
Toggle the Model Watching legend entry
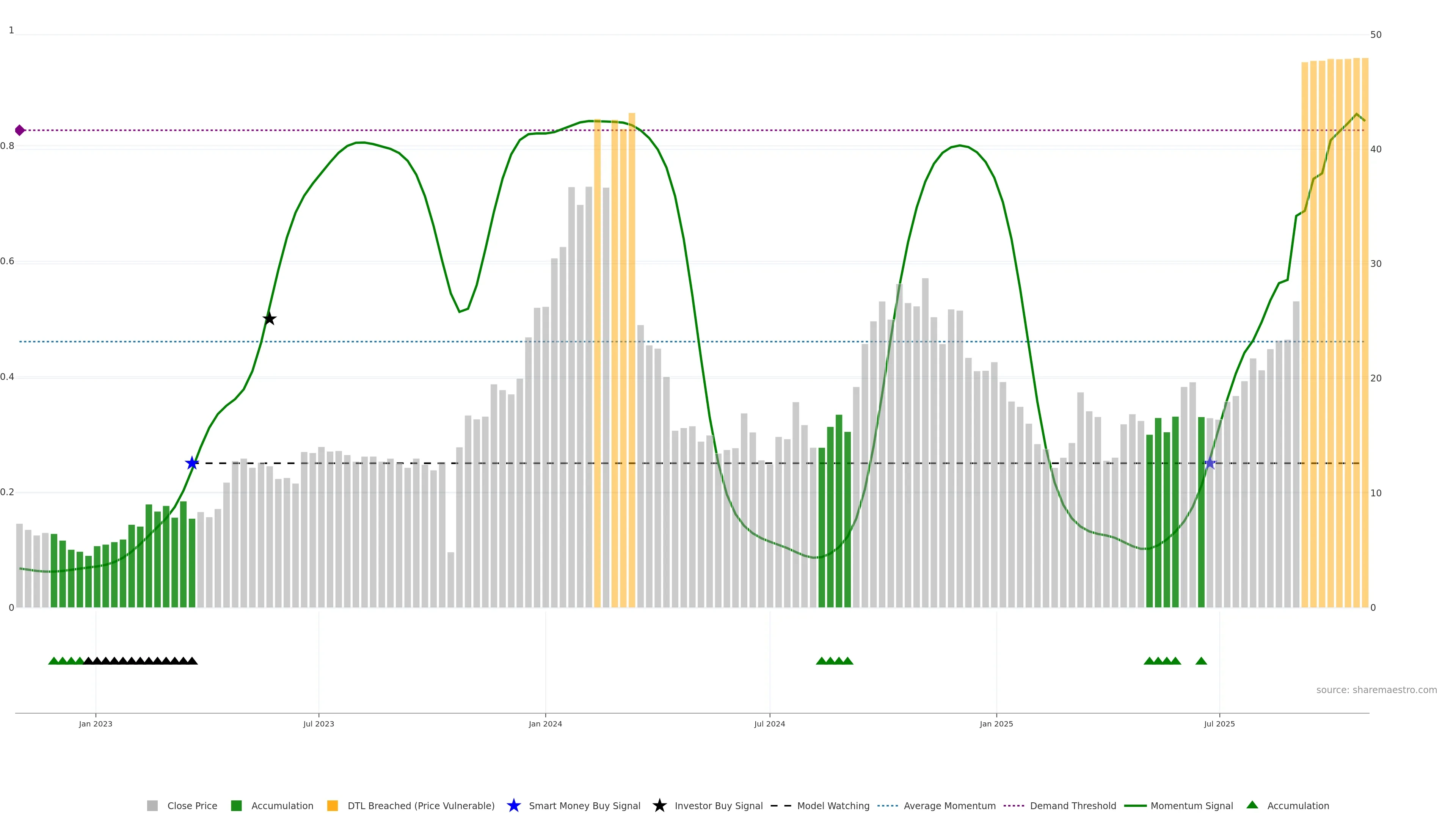[833, 805]
